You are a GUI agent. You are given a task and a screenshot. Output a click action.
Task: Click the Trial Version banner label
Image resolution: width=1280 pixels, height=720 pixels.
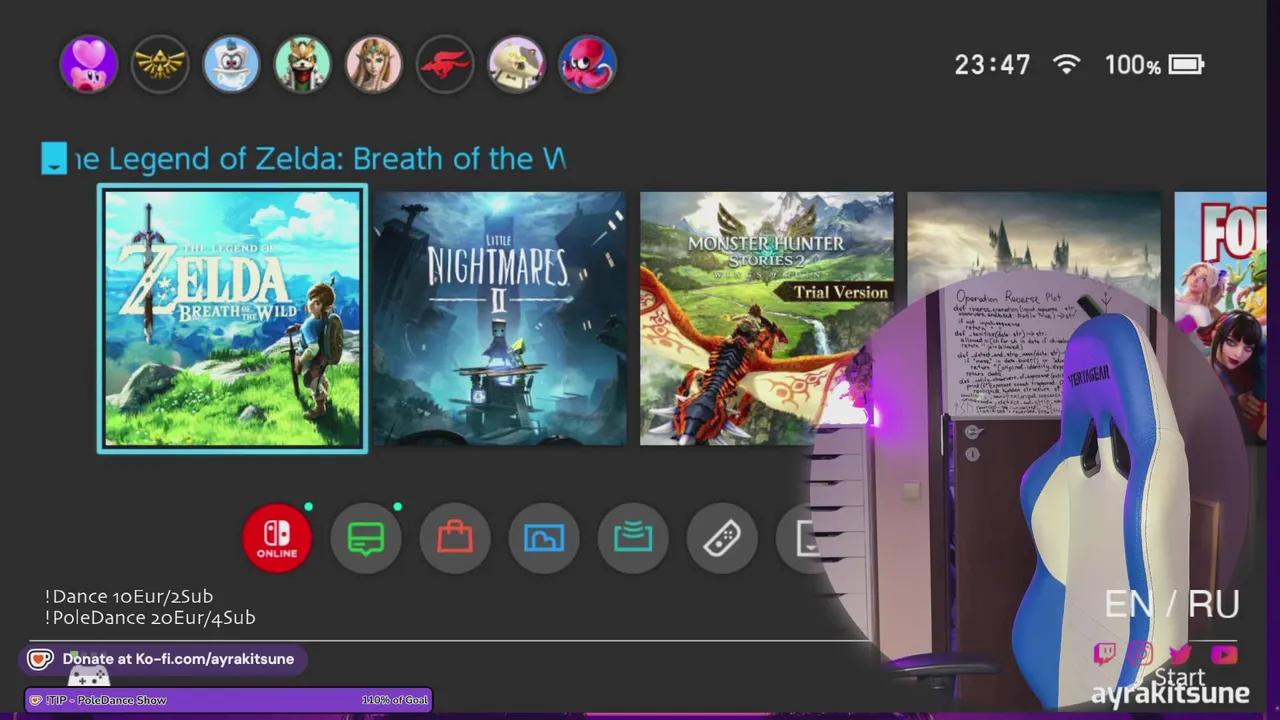click(x=841, y=292)
